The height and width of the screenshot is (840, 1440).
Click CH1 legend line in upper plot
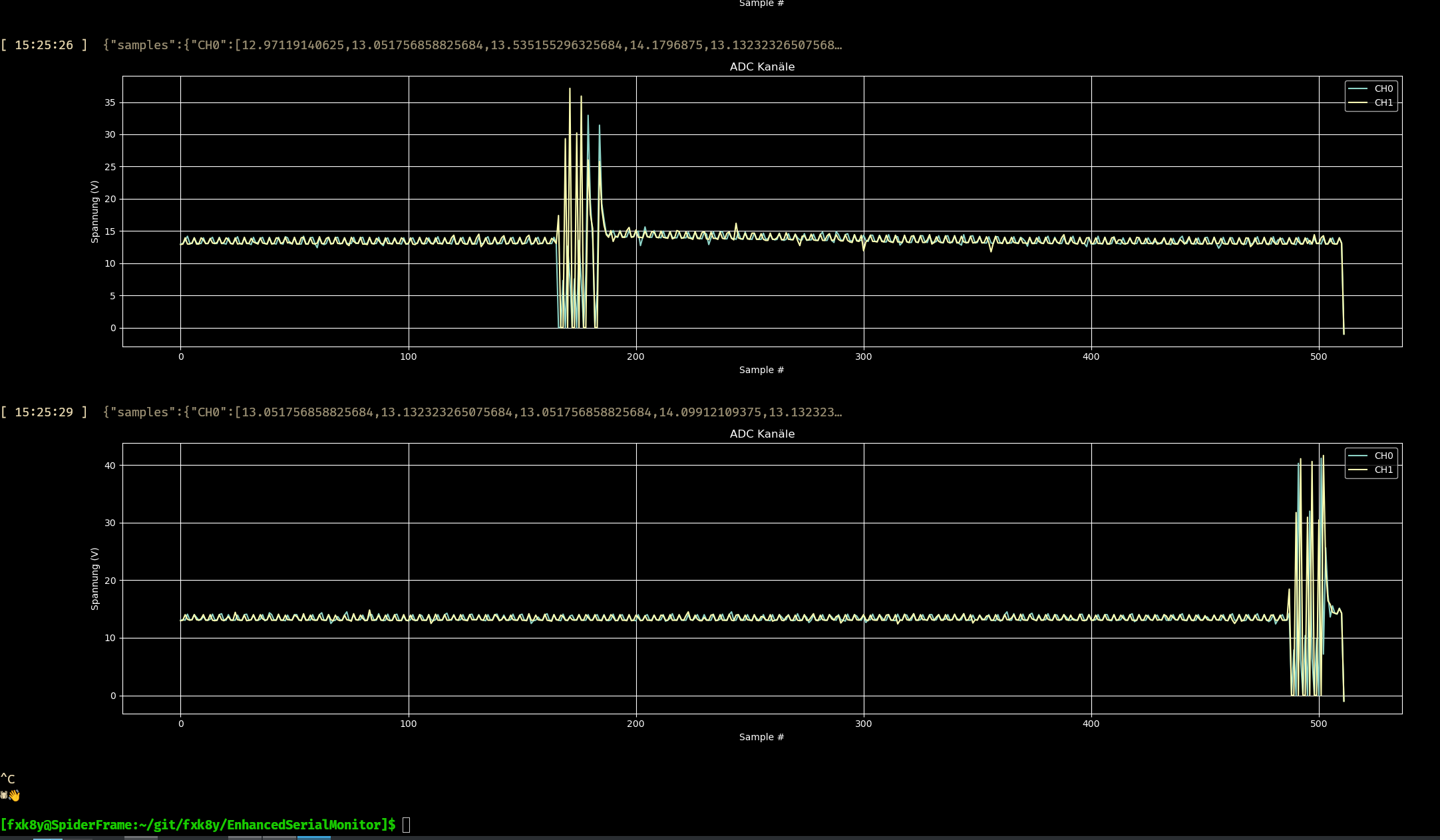1357,102
